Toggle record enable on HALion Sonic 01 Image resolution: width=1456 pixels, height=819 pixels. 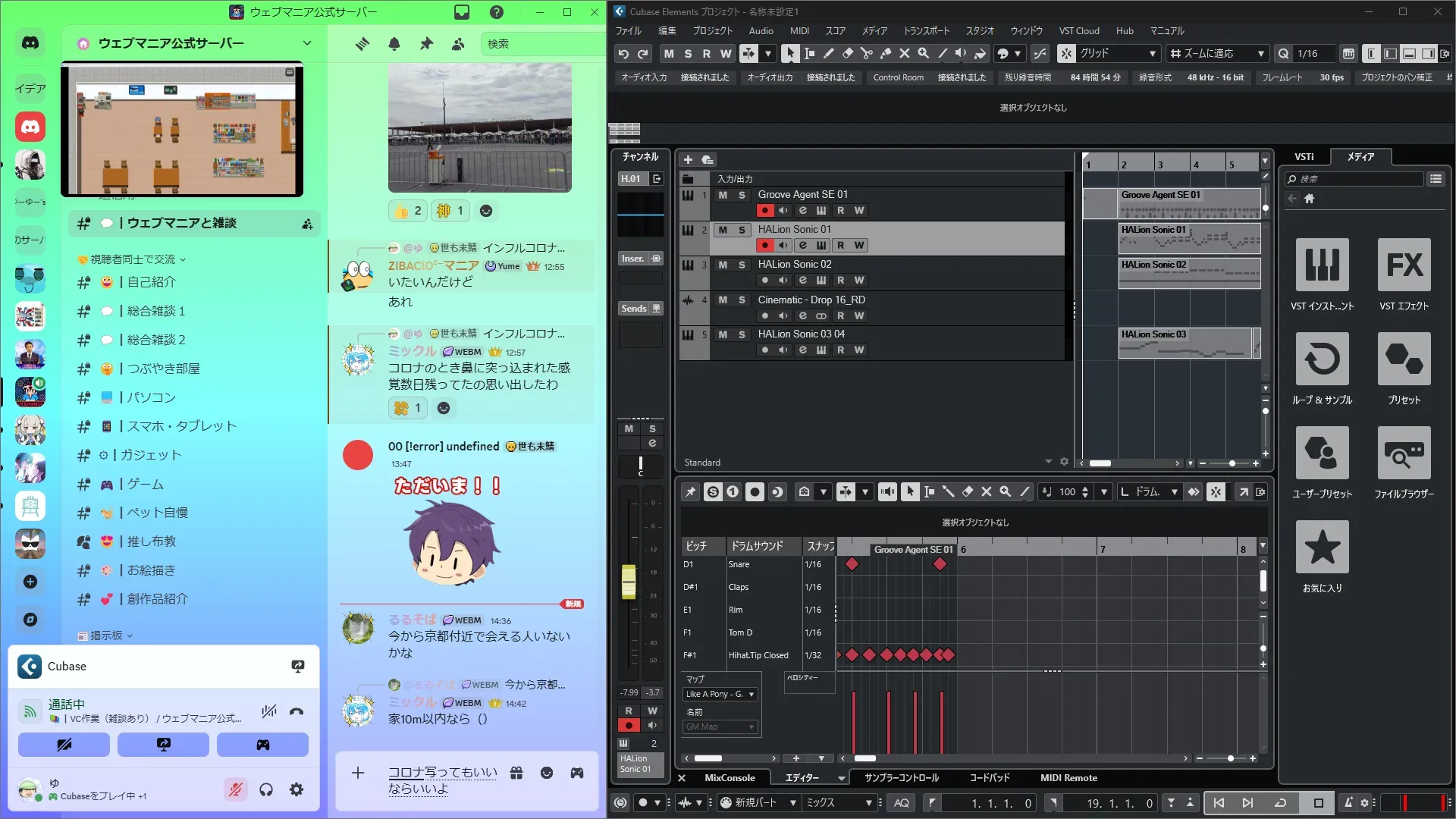[x=764, y=245]
